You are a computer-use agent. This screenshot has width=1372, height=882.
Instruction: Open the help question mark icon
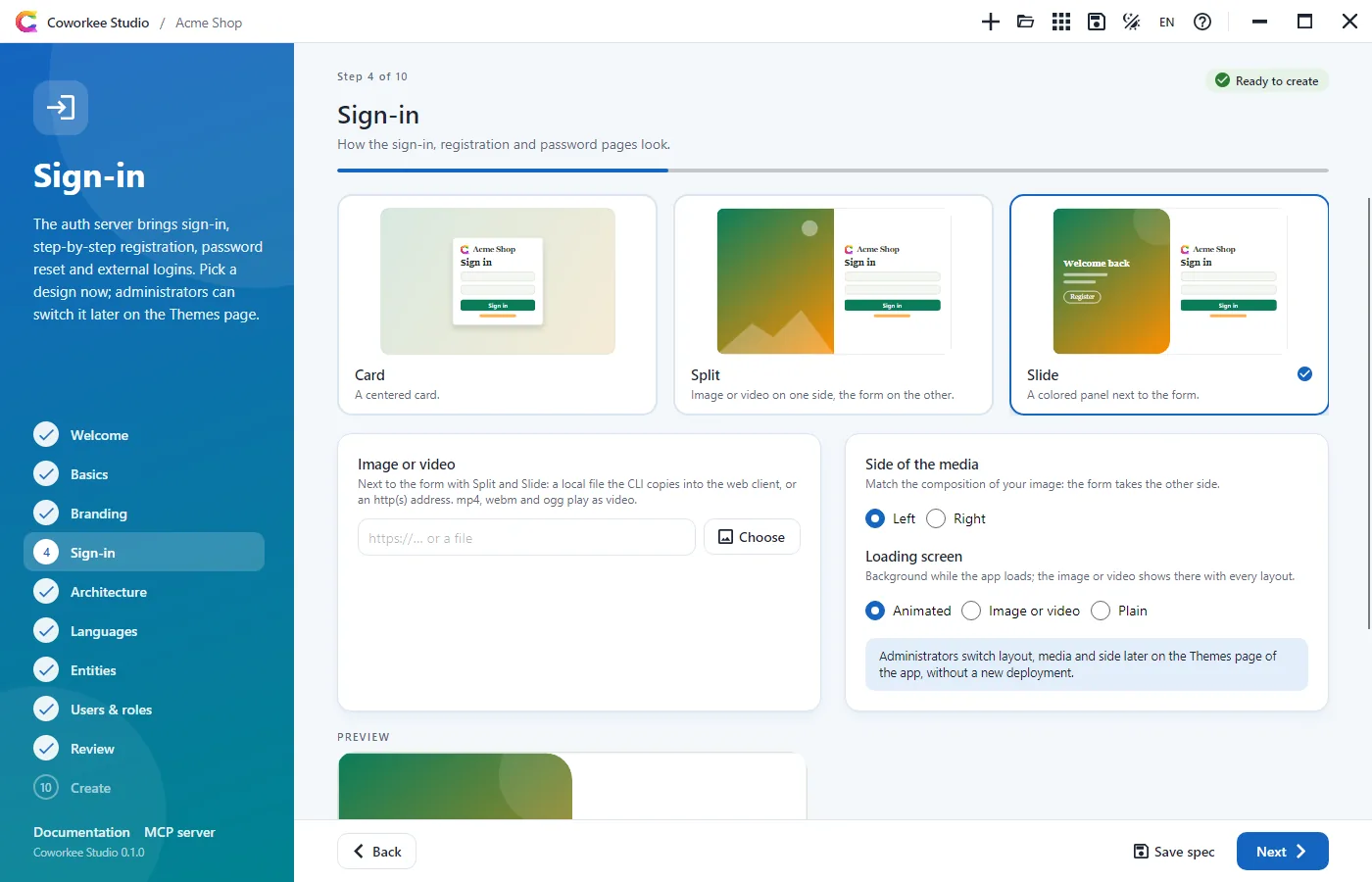(x=1202, y=22)
